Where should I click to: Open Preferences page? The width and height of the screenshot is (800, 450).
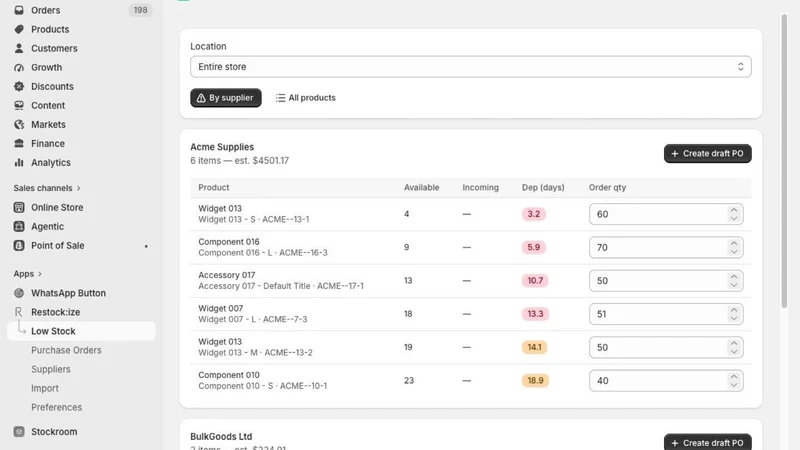click(57, 408)
